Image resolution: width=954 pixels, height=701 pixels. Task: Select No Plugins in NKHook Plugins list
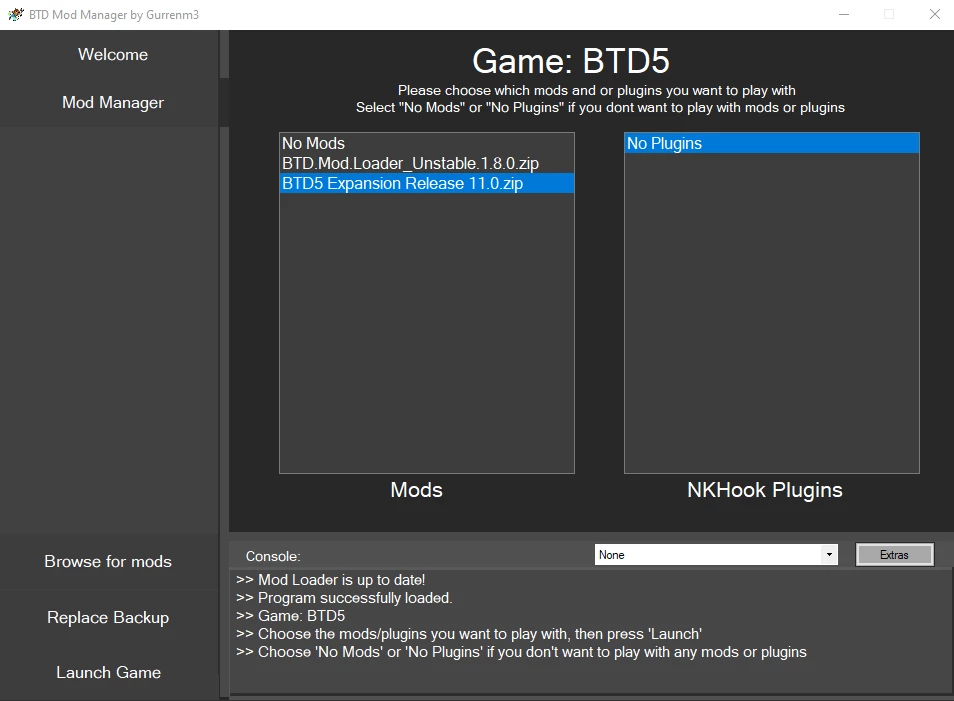[x=771, y=143]
